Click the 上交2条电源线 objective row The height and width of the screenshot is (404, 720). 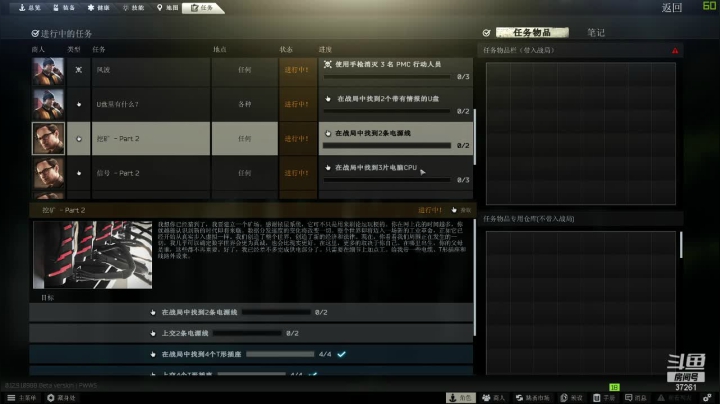tap(251, 333)
